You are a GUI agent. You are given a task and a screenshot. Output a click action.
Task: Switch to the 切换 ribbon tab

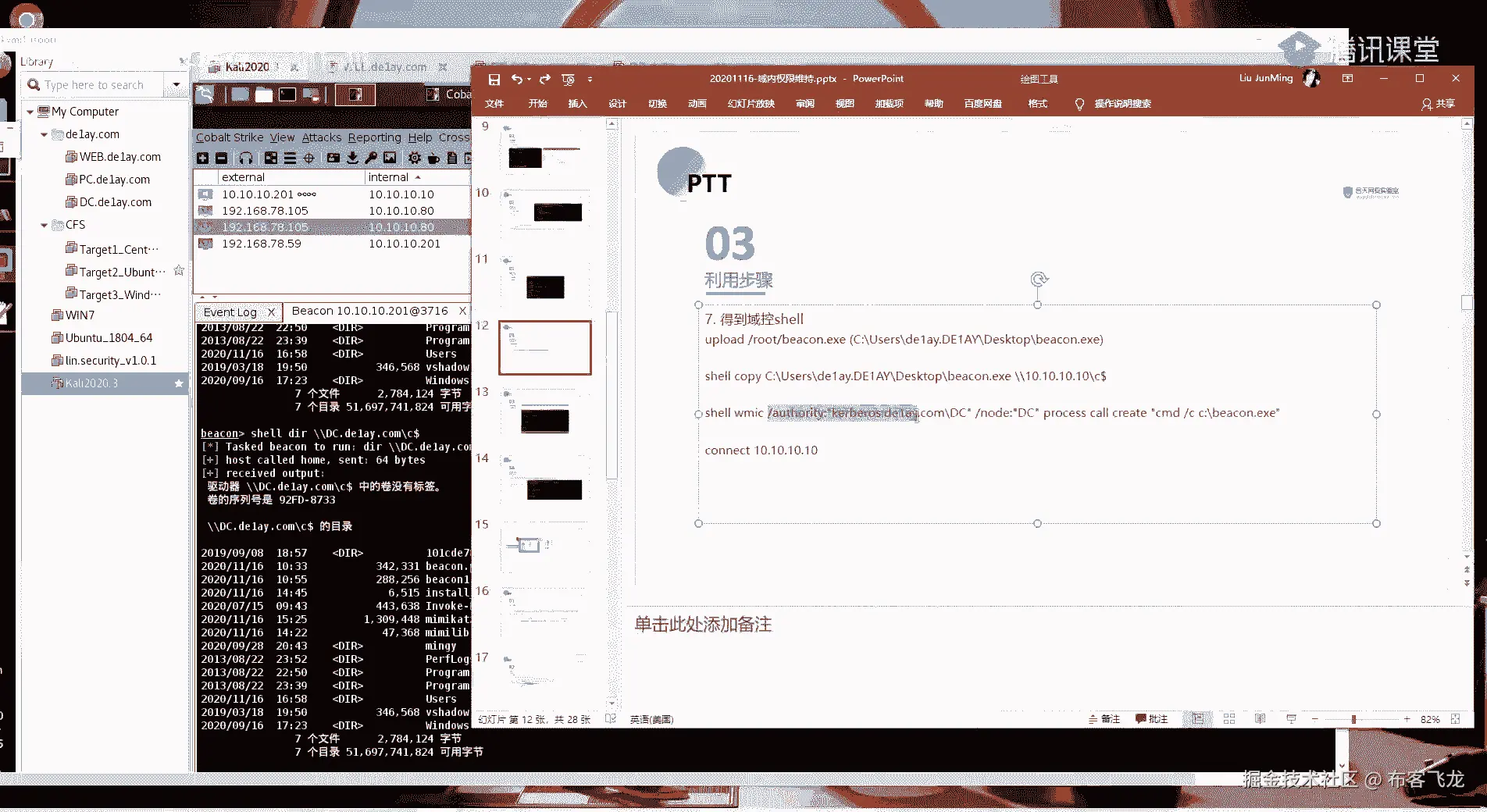658,104
